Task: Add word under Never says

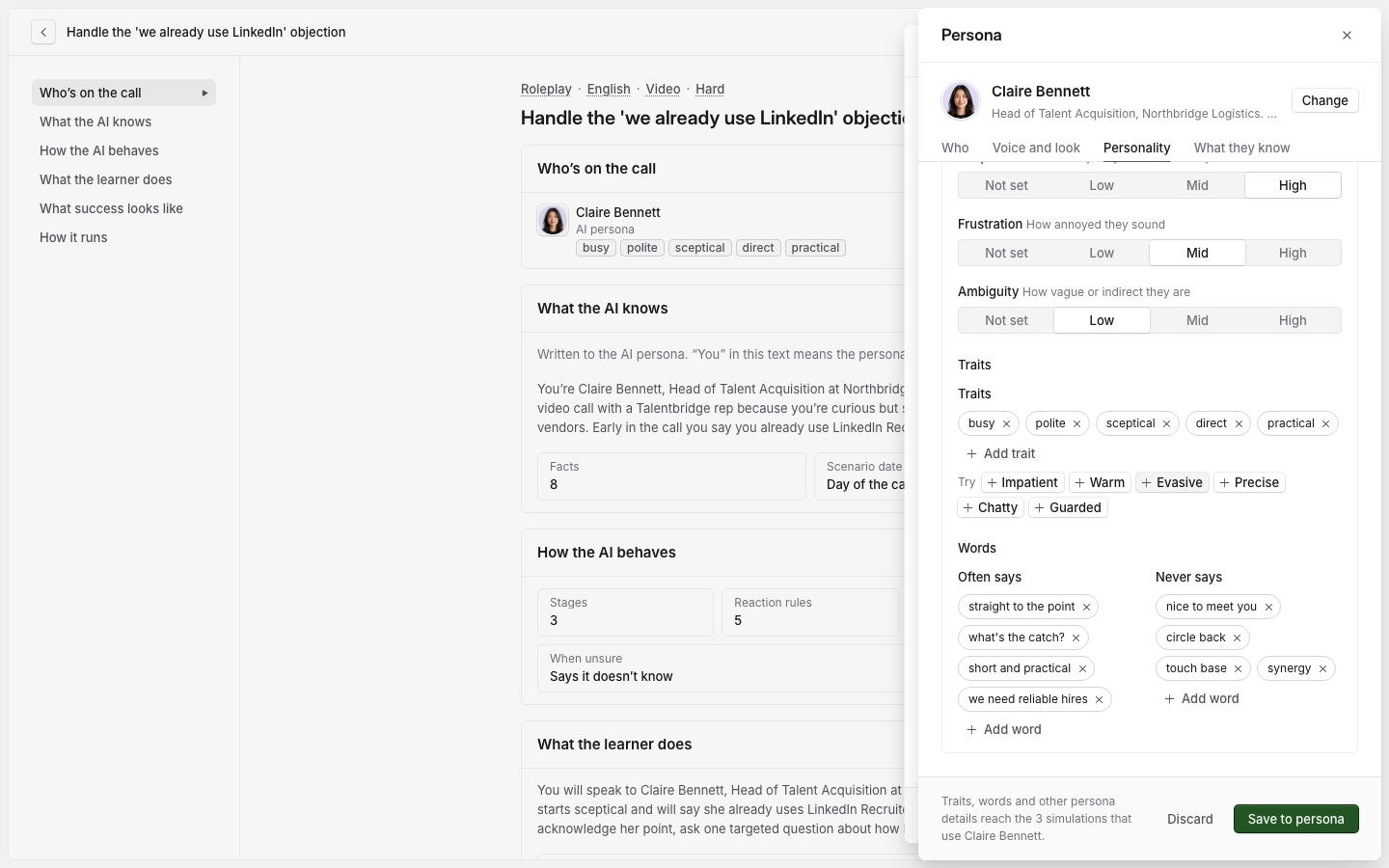Action: tap(1202, 698)
